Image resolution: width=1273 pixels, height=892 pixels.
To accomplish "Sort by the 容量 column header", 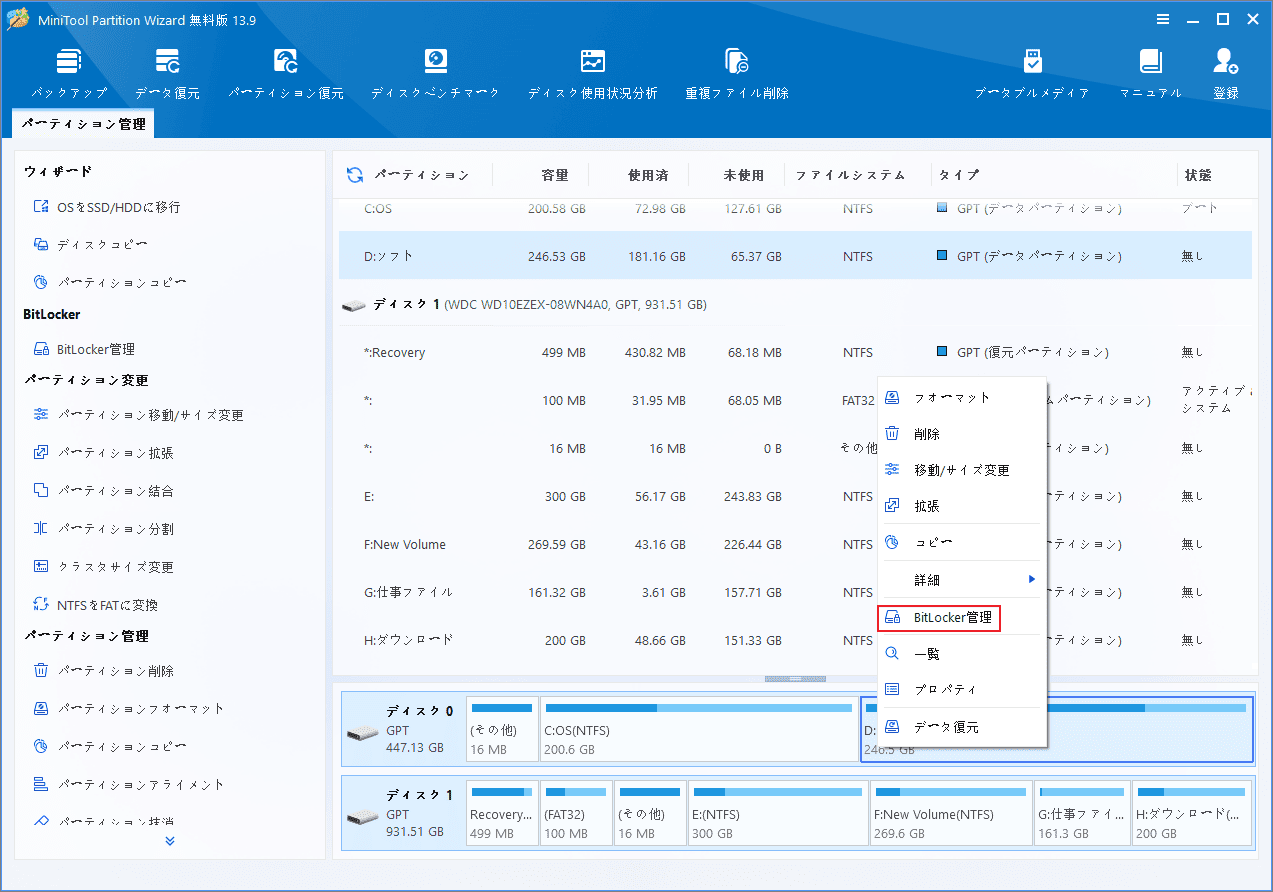I will tap(555, 175).
